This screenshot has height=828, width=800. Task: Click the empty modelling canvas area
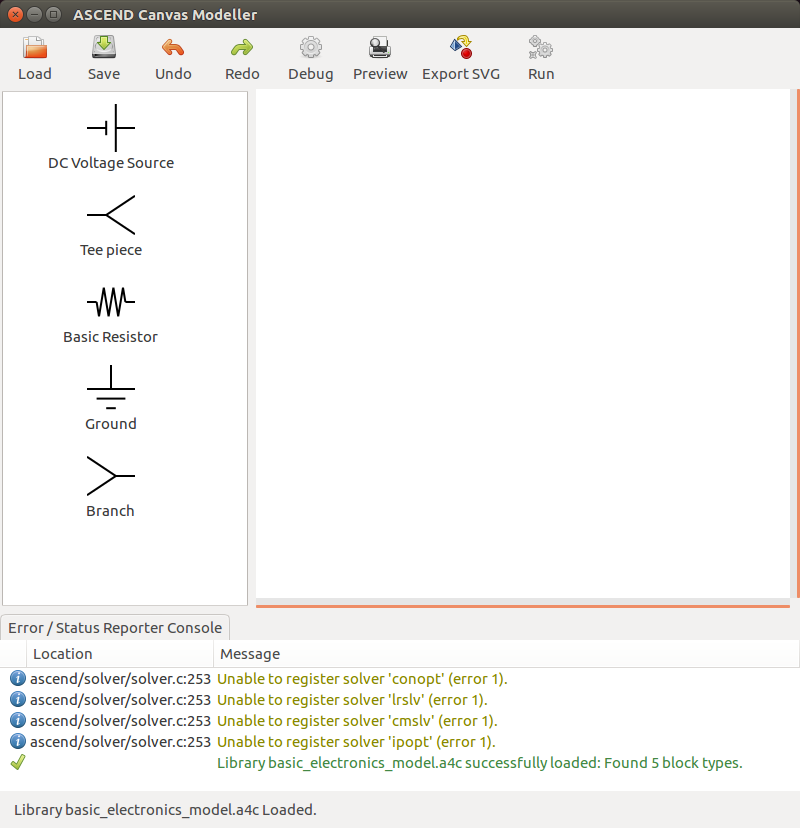pyautogui.click(x=523, y=345)
